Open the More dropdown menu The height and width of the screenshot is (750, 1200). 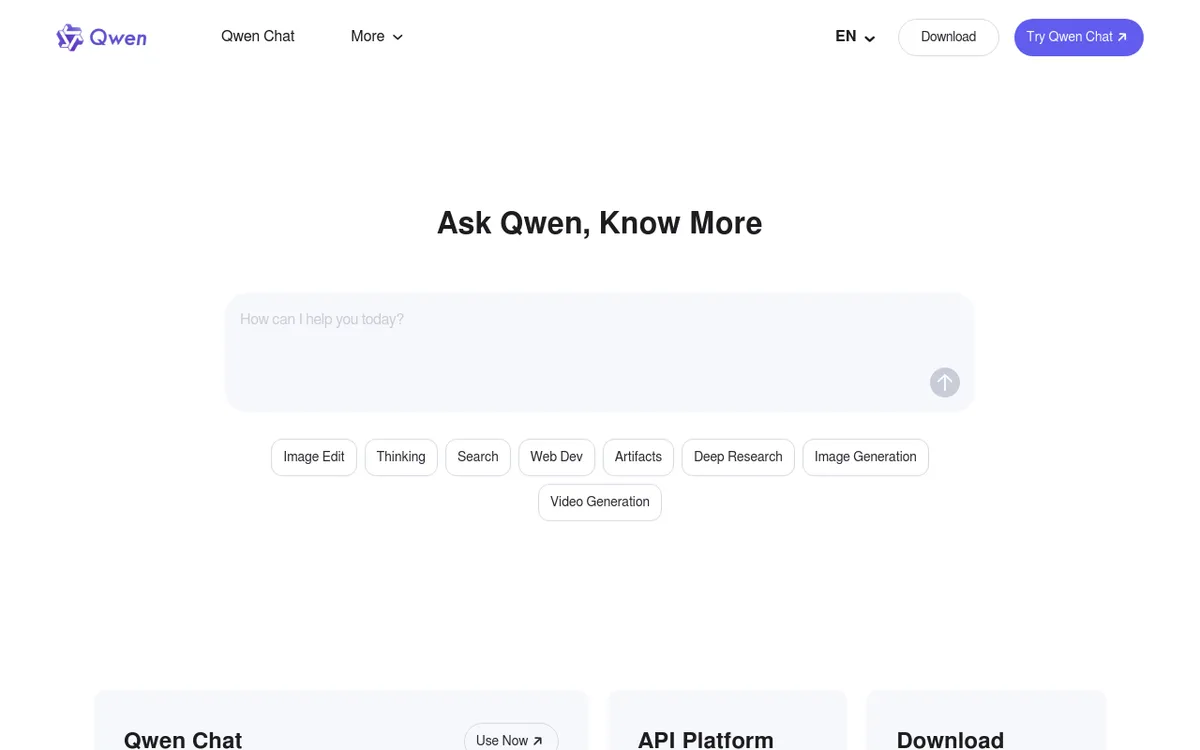click(x=368, y=36)
